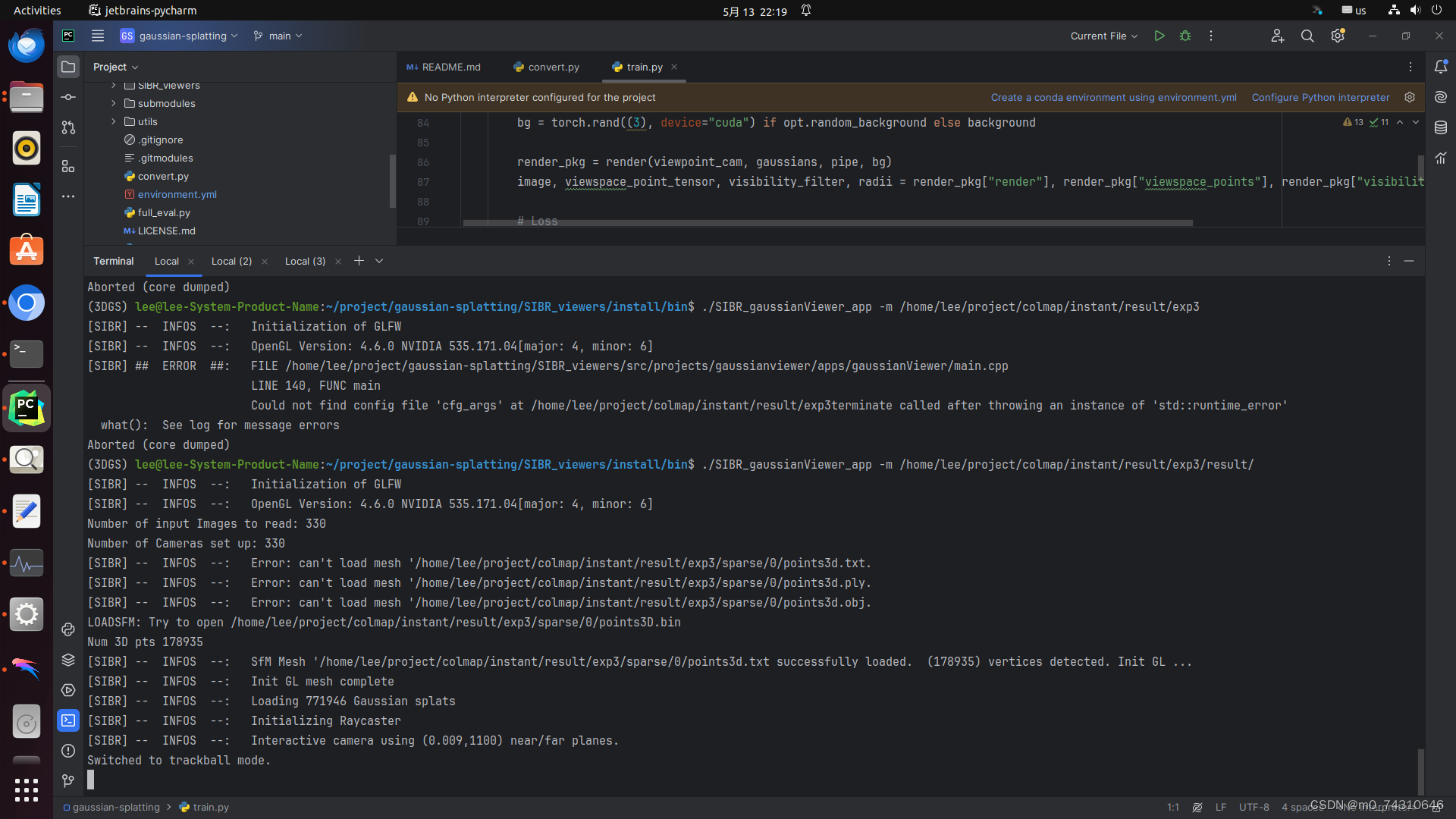Screen dimensions: 1456x819
Task: Open the Python Packages layers icon
Action: tap(68, 660)
